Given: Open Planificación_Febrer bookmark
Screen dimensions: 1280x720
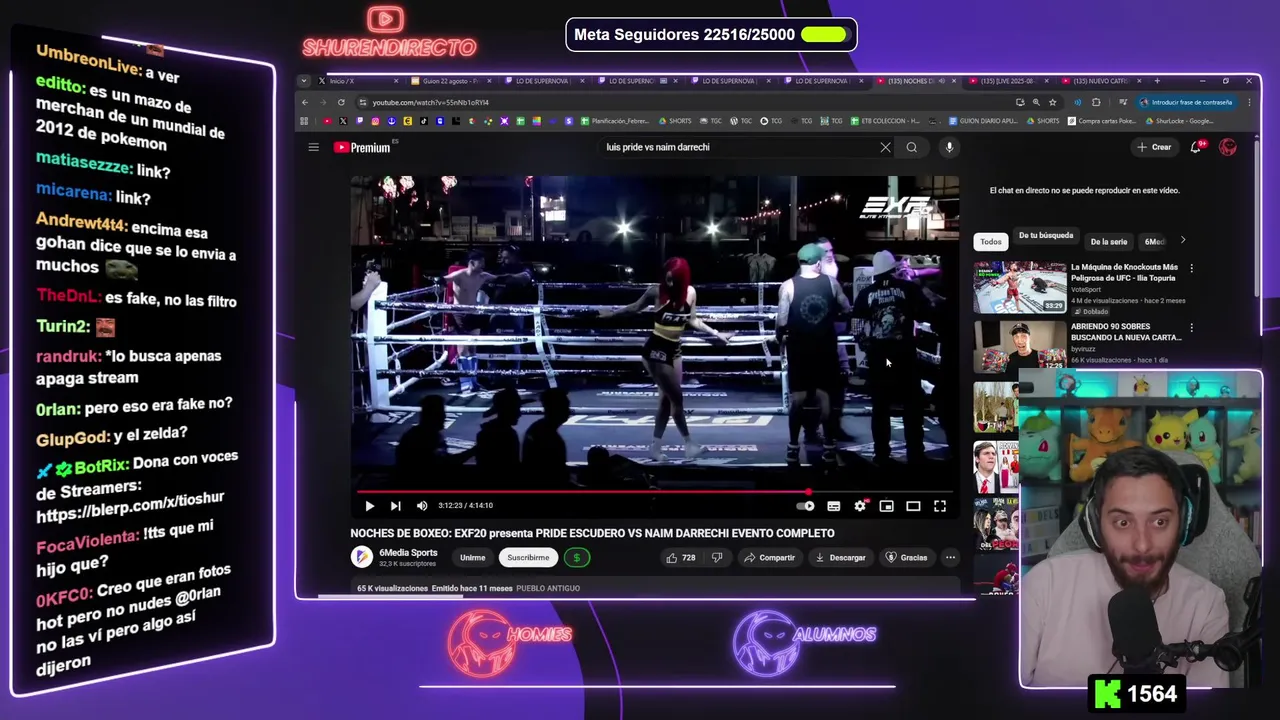Looking at the screenshot, I should coord(614,121).
